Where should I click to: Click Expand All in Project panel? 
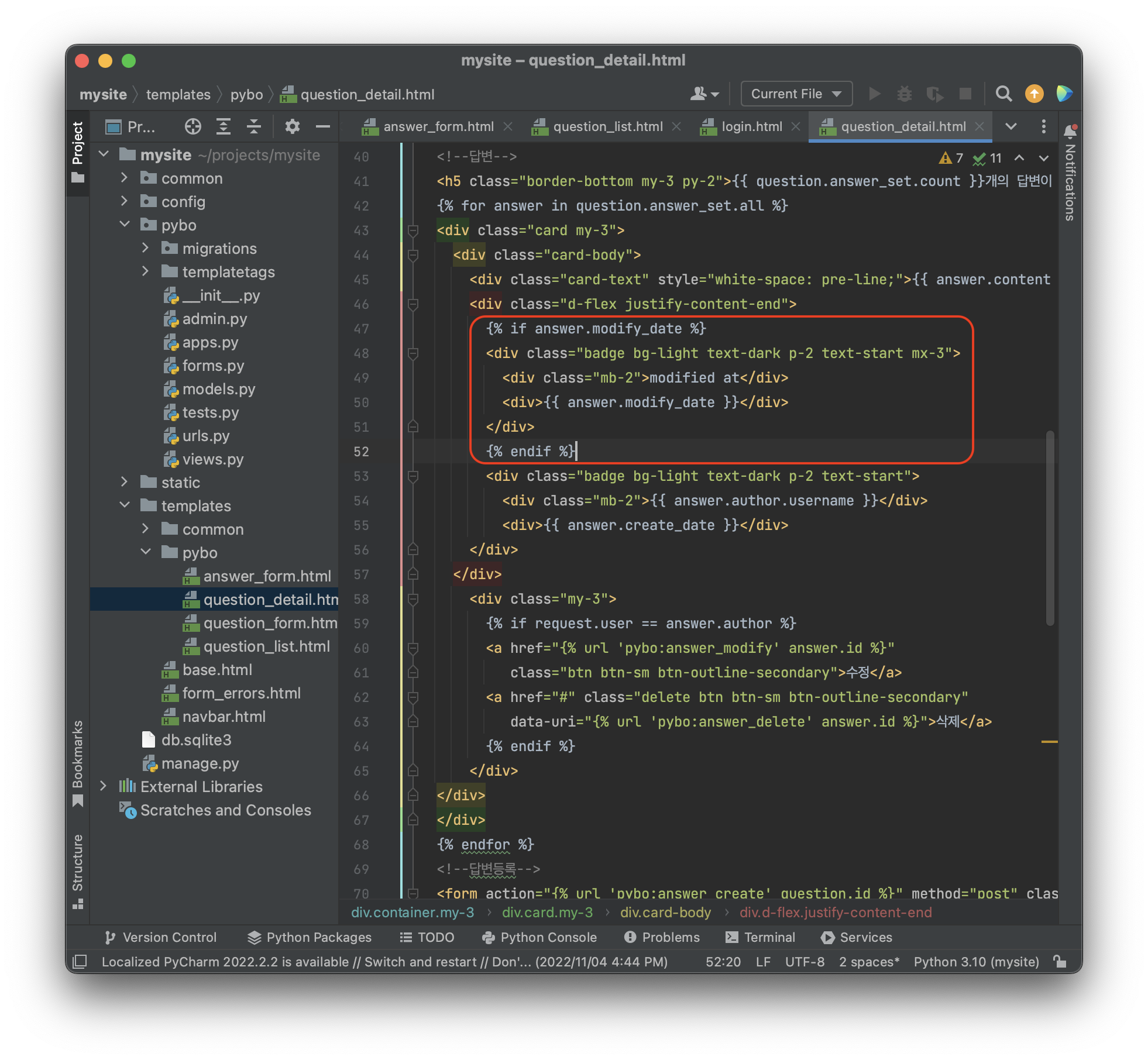tap(224, 126)
